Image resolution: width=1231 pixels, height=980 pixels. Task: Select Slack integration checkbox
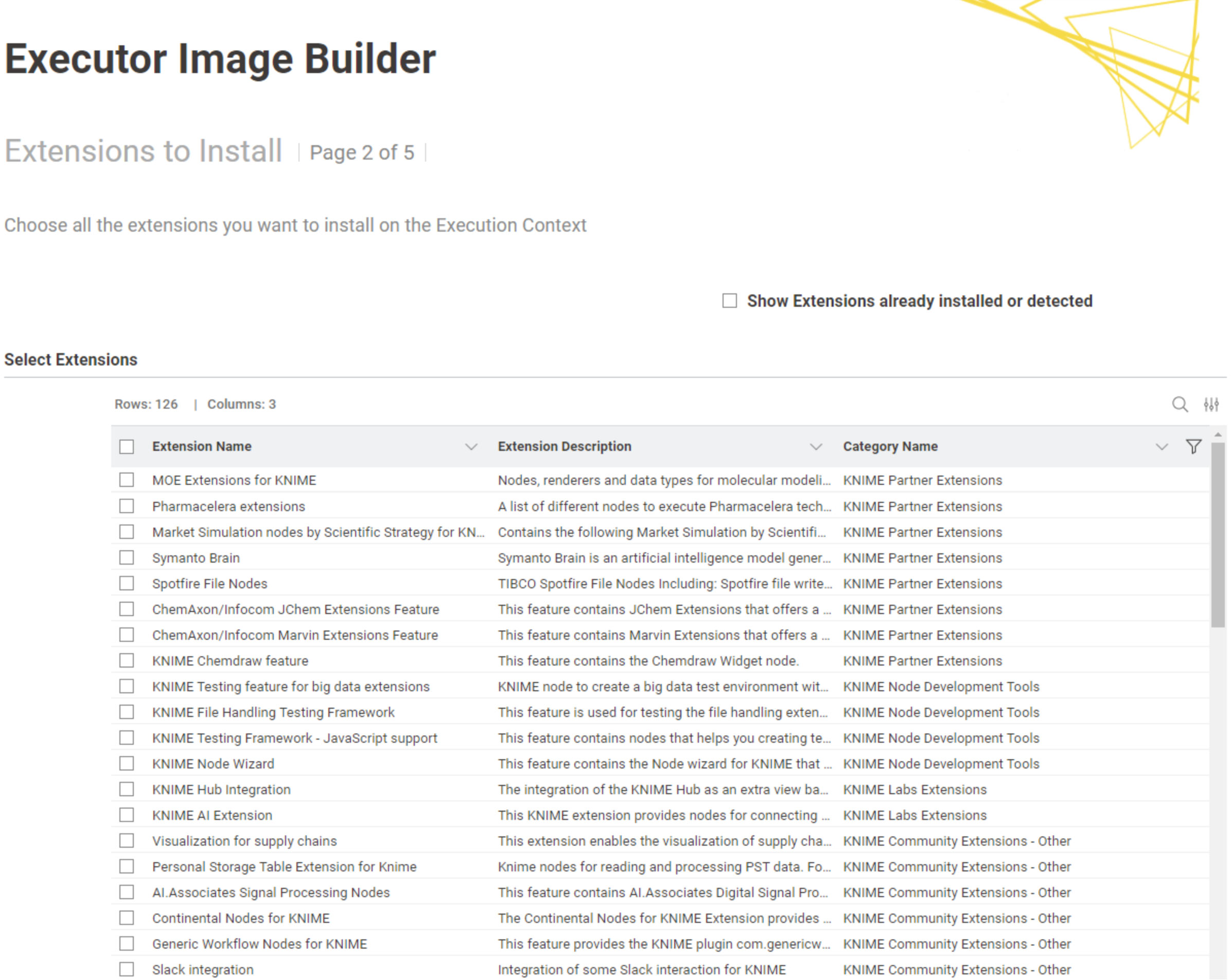pyautogui.click(x=127, y=969)
